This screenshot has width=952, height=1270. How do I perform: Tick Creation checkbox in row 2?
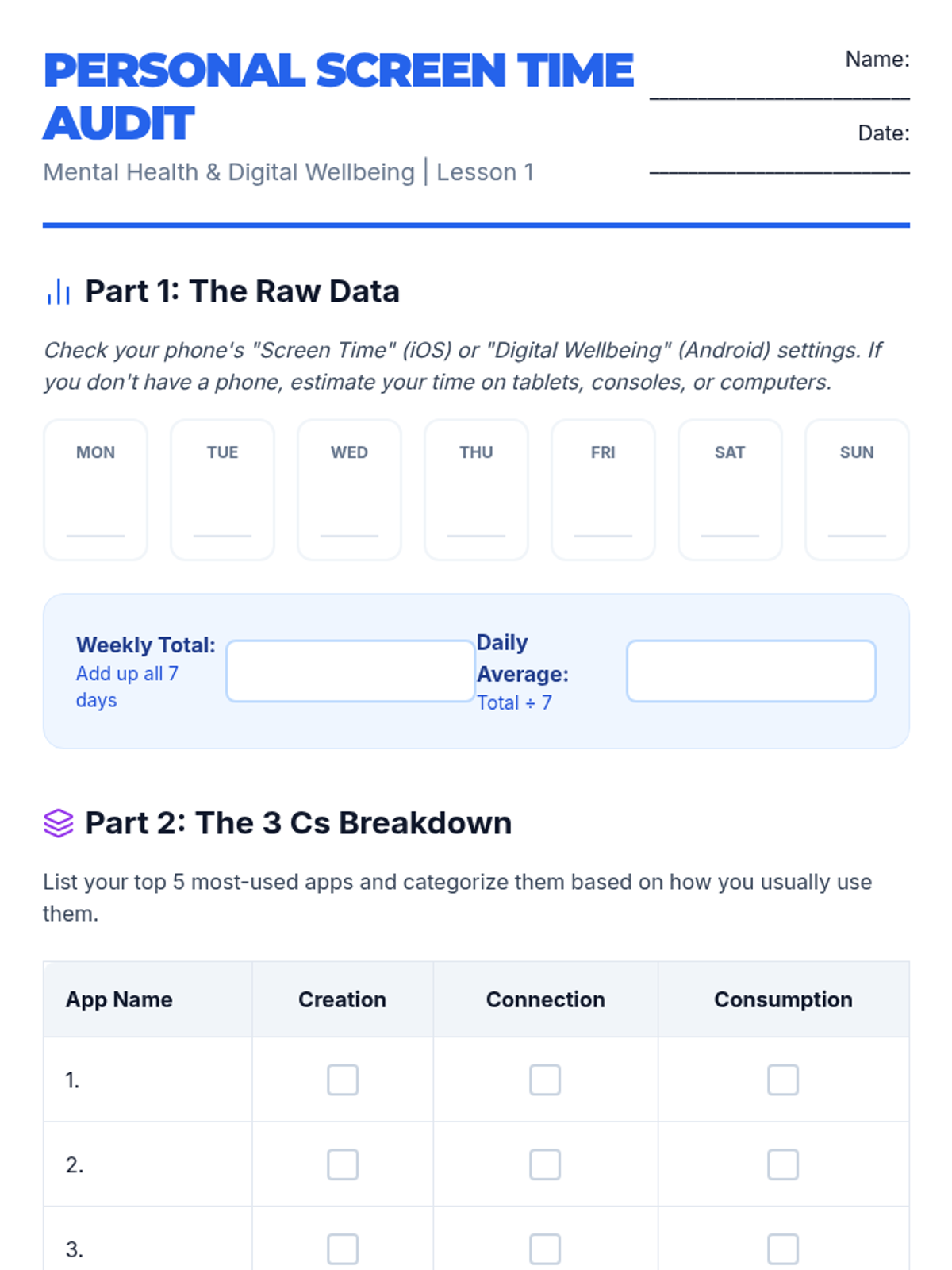point(343,1164)
